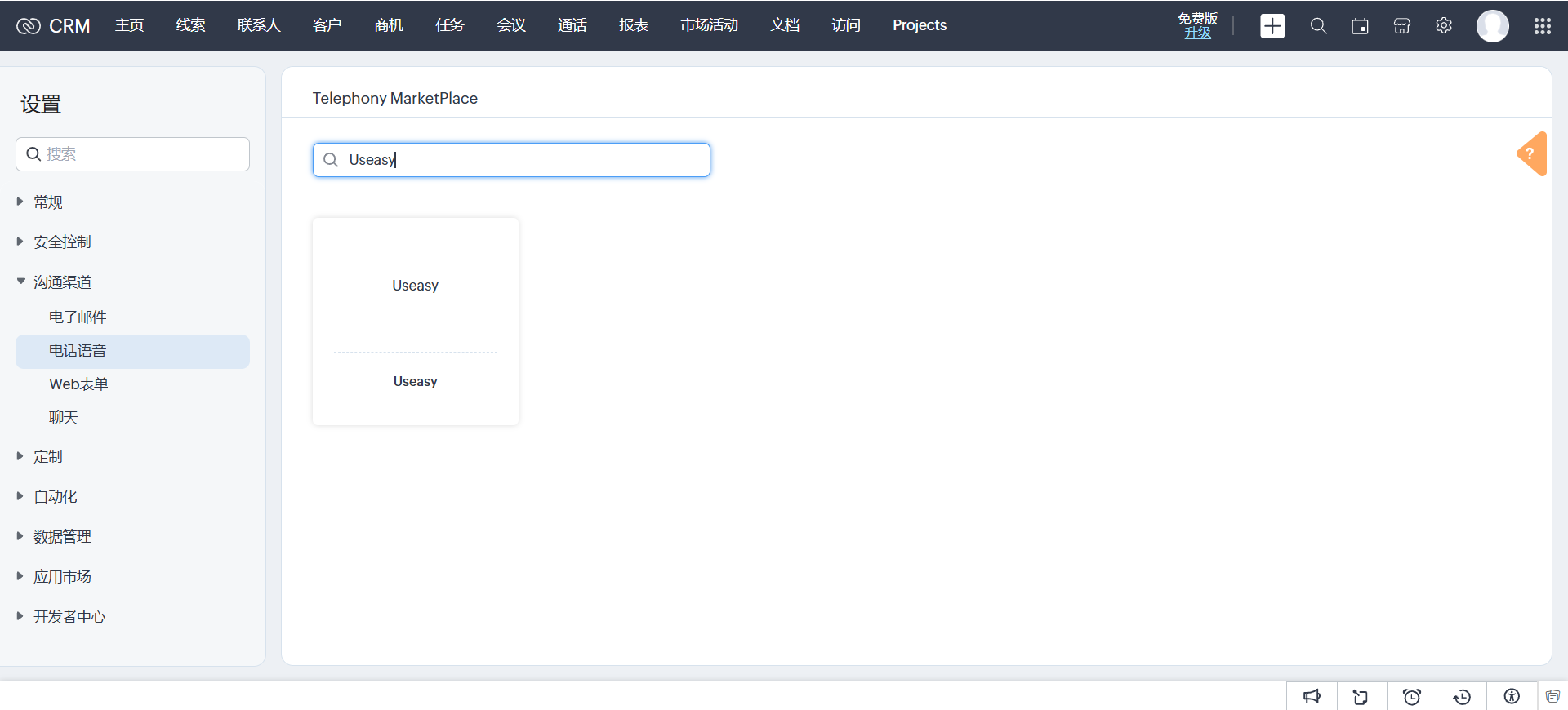Image resolution: width=1568 pixels, height=710 pixels.
Task: Click the CRM logo icon
Action: click(29, 26)
